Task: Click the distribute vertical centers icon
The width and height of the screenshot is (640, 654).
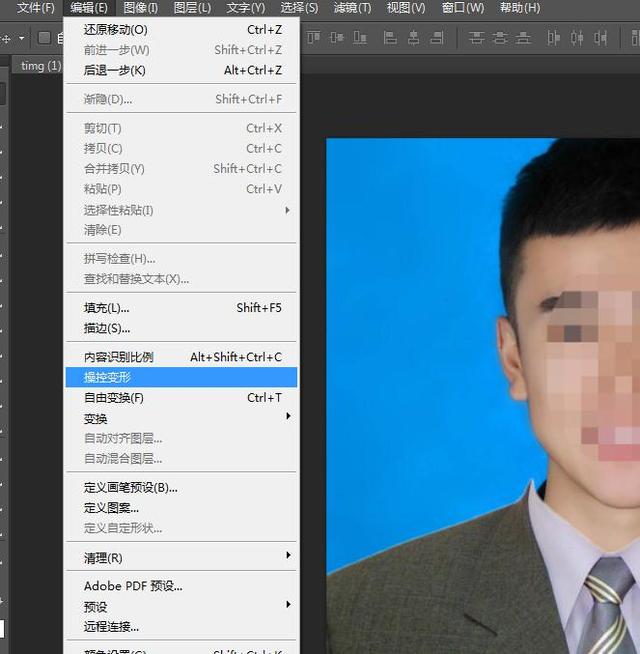Action: pyautogui.click(x=500, y=38)
